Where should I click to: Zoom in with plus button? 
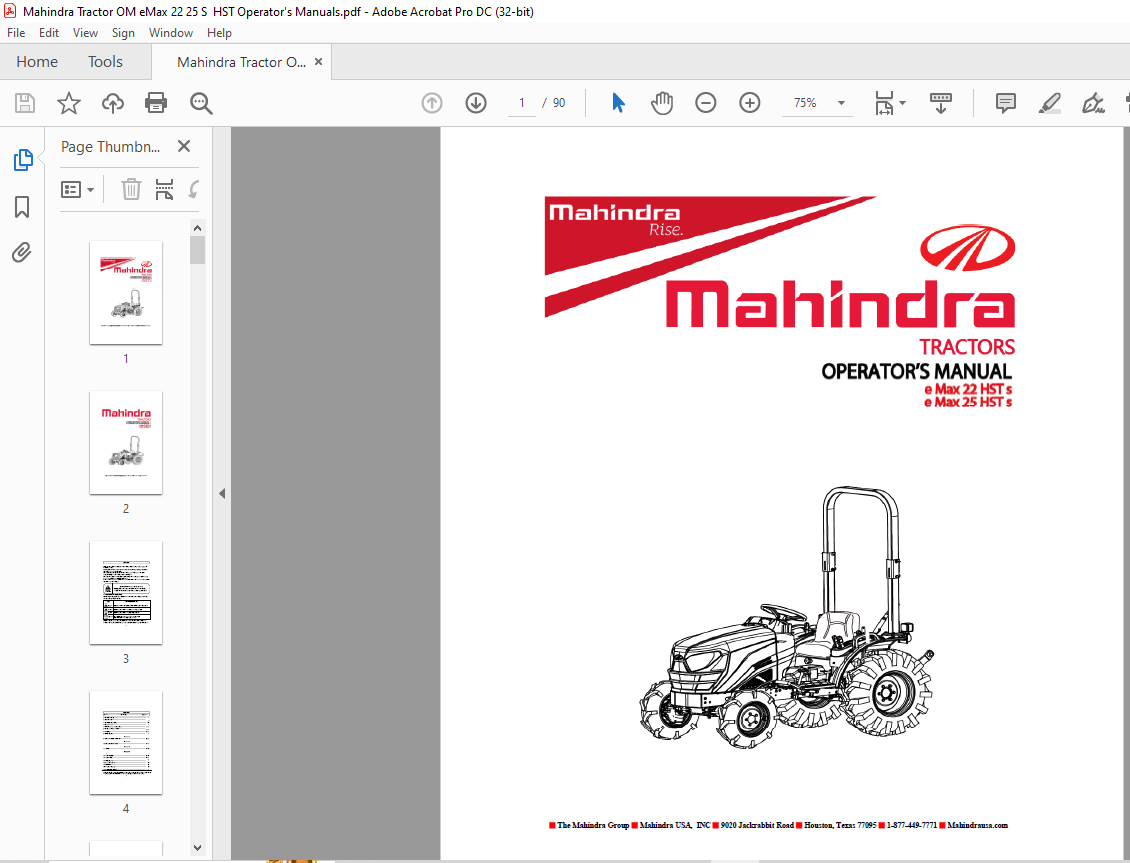pos(749,103)
